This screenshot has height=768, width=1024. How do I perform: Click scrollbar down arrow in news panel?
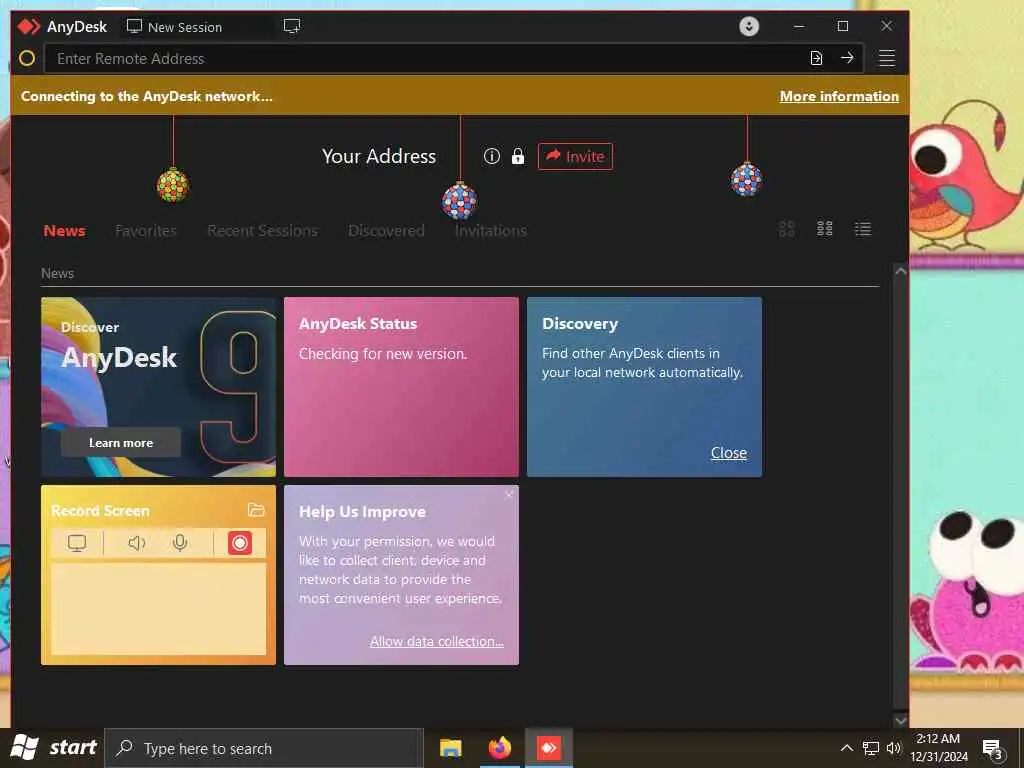[x=901, y=720]
